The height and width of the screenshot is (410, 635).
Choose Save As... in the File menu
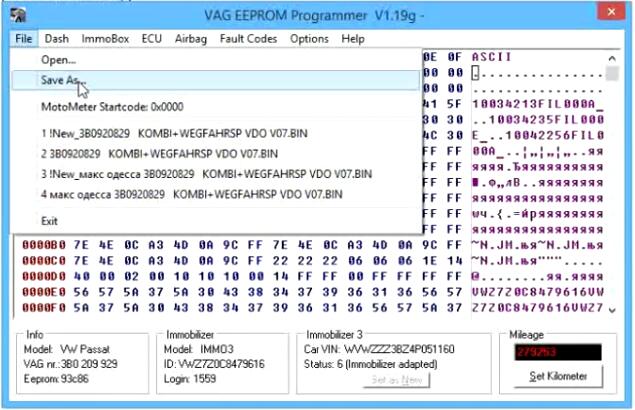[x=215, y=80]
